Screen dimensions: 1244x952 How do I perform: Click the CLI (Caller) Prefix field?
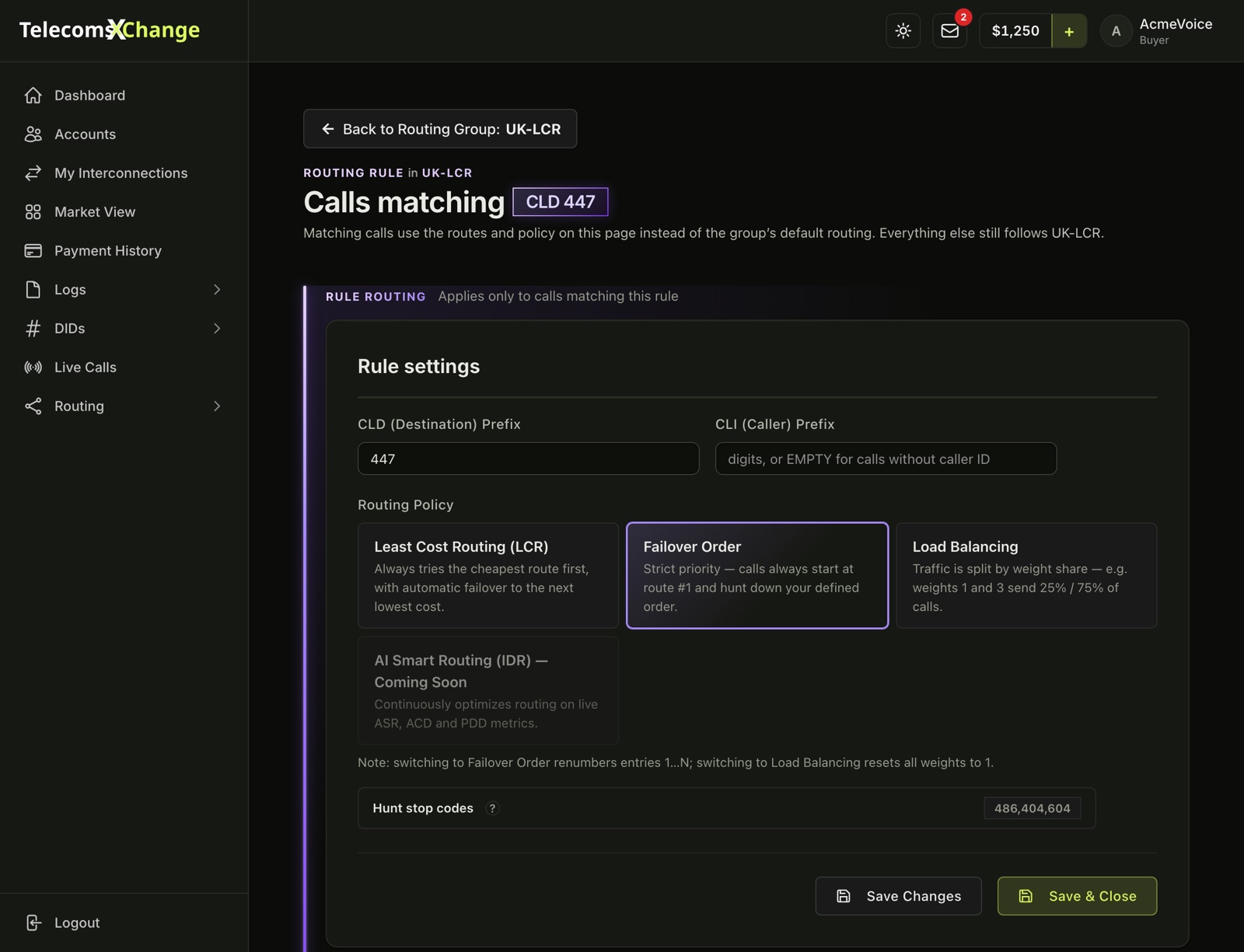(886, 459)
